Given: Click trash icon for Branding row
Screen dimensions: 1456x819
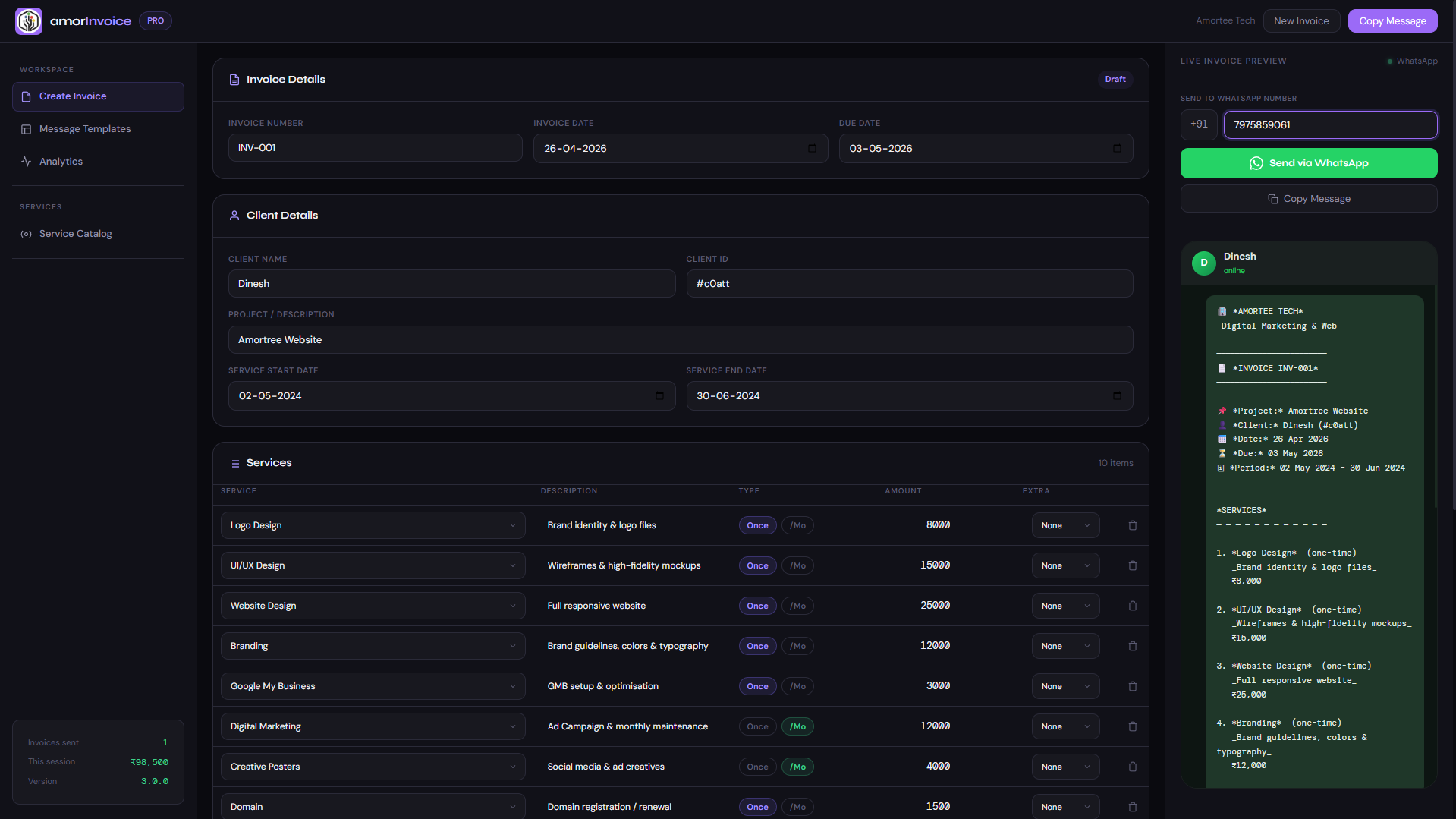Looking at the screenshot, I should (1132, 646).
